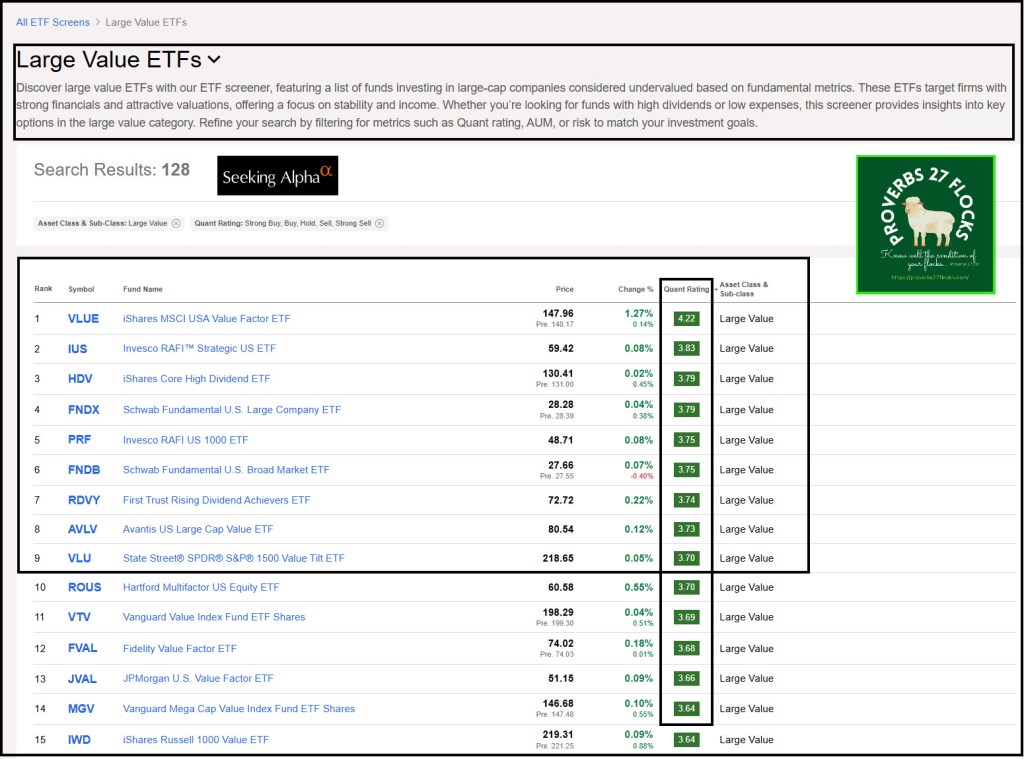Click the IWD ticker symbol
This screenshot has height=759, width=1024.
pyautogui.click(x=79, y=740)
